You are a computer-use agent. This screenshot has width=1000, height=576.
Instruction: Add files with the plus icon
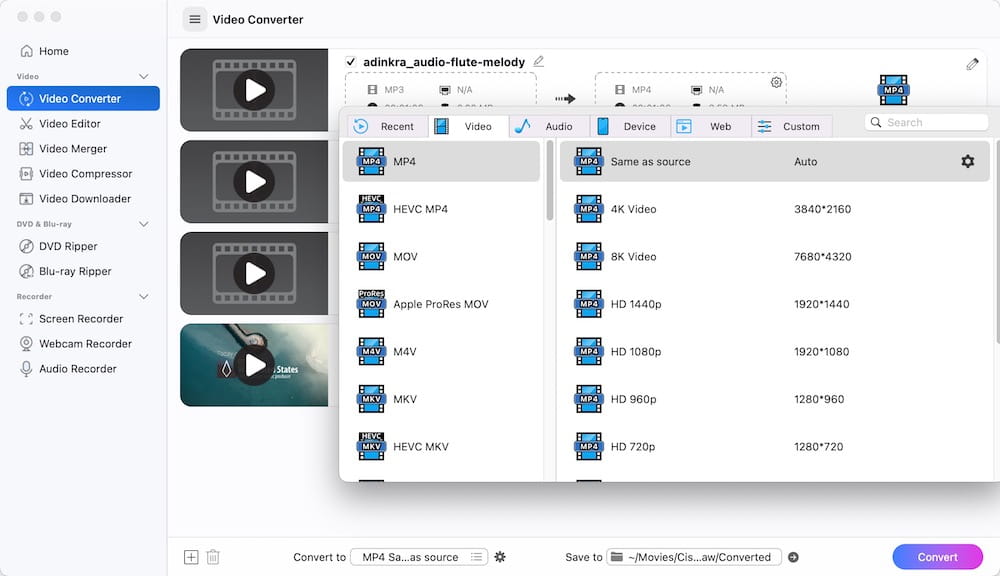191,557
